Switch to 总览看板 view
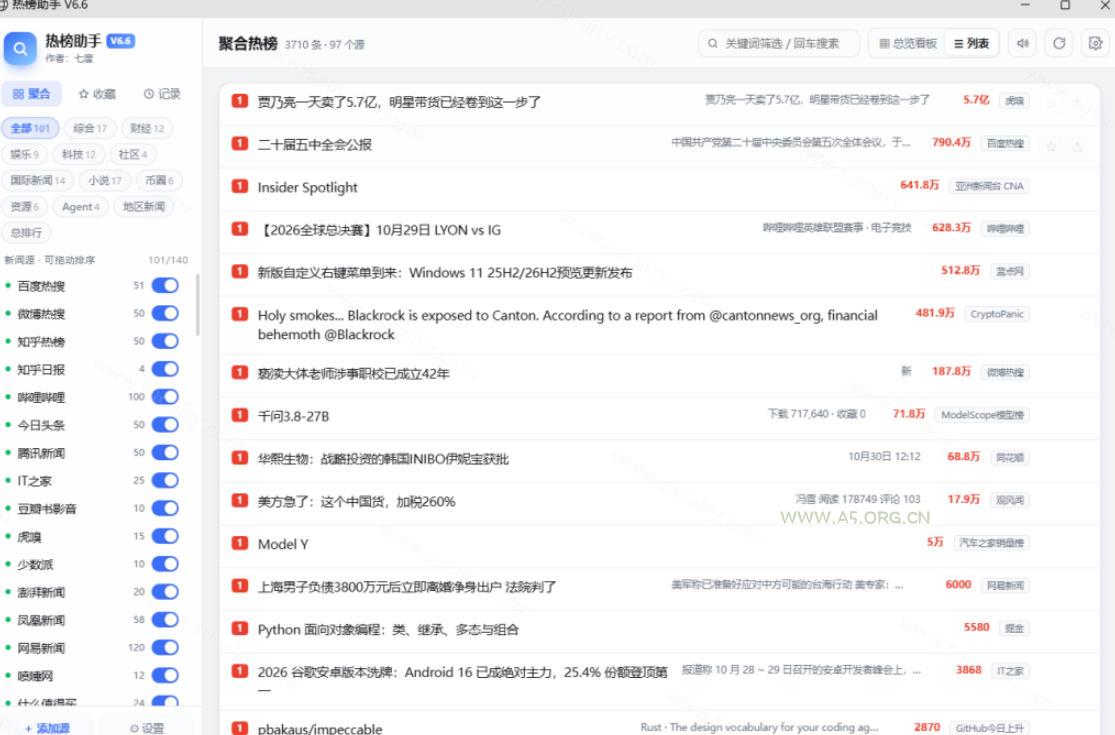Image resolution: width=1115 pixels, height=735 pixels. 908,43
